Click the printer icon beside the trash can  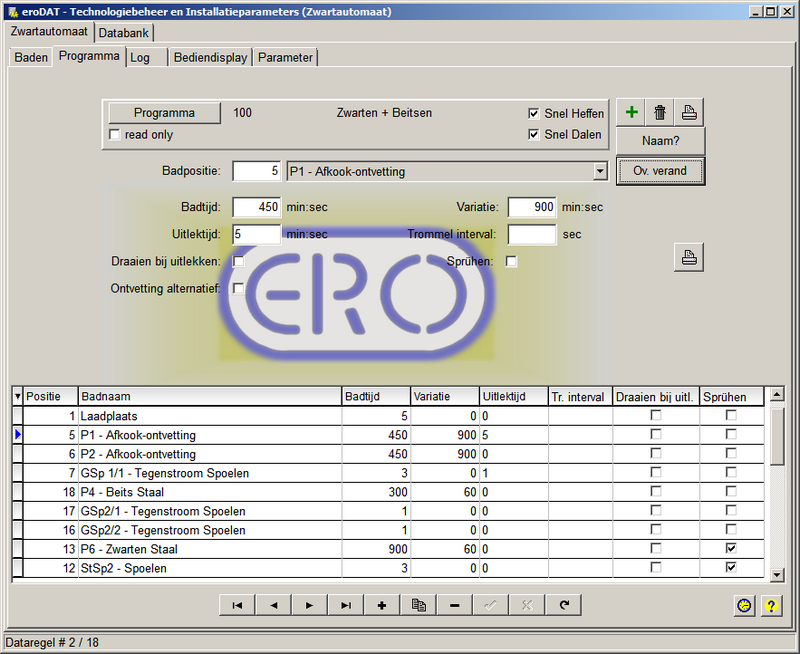point(690,112)
